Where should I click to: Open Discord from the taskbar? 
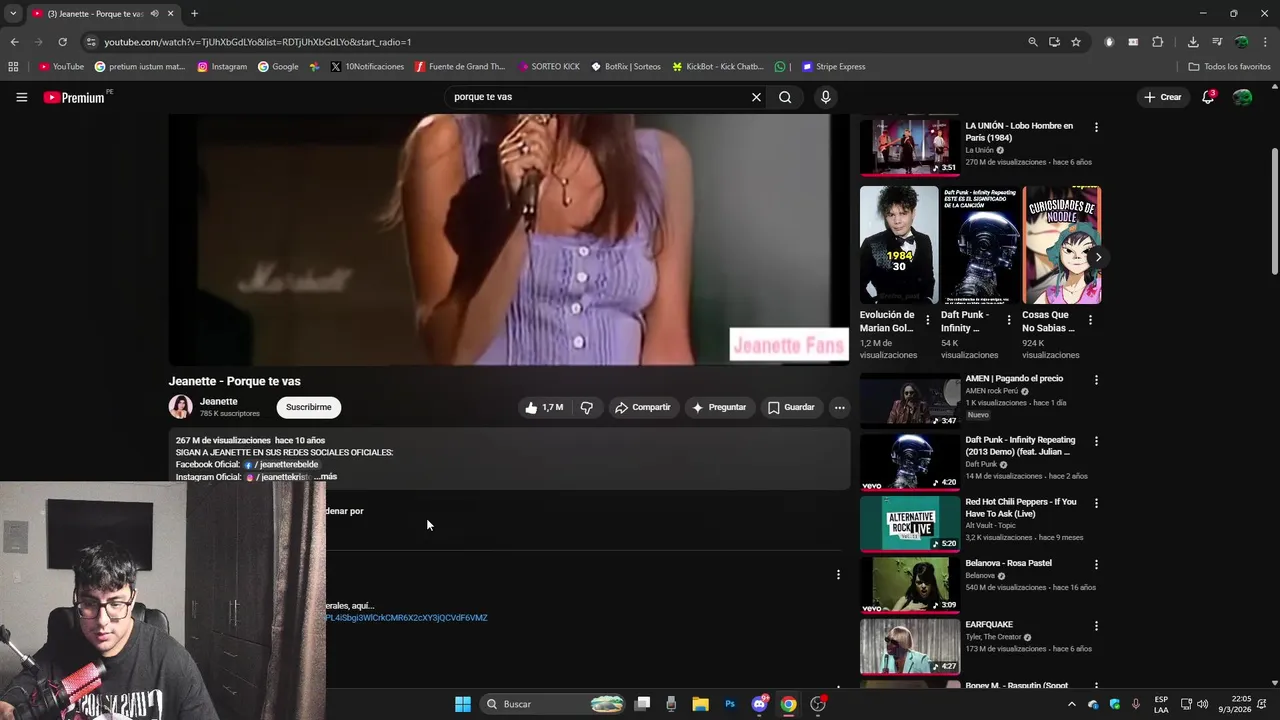[x=759, y=704]
